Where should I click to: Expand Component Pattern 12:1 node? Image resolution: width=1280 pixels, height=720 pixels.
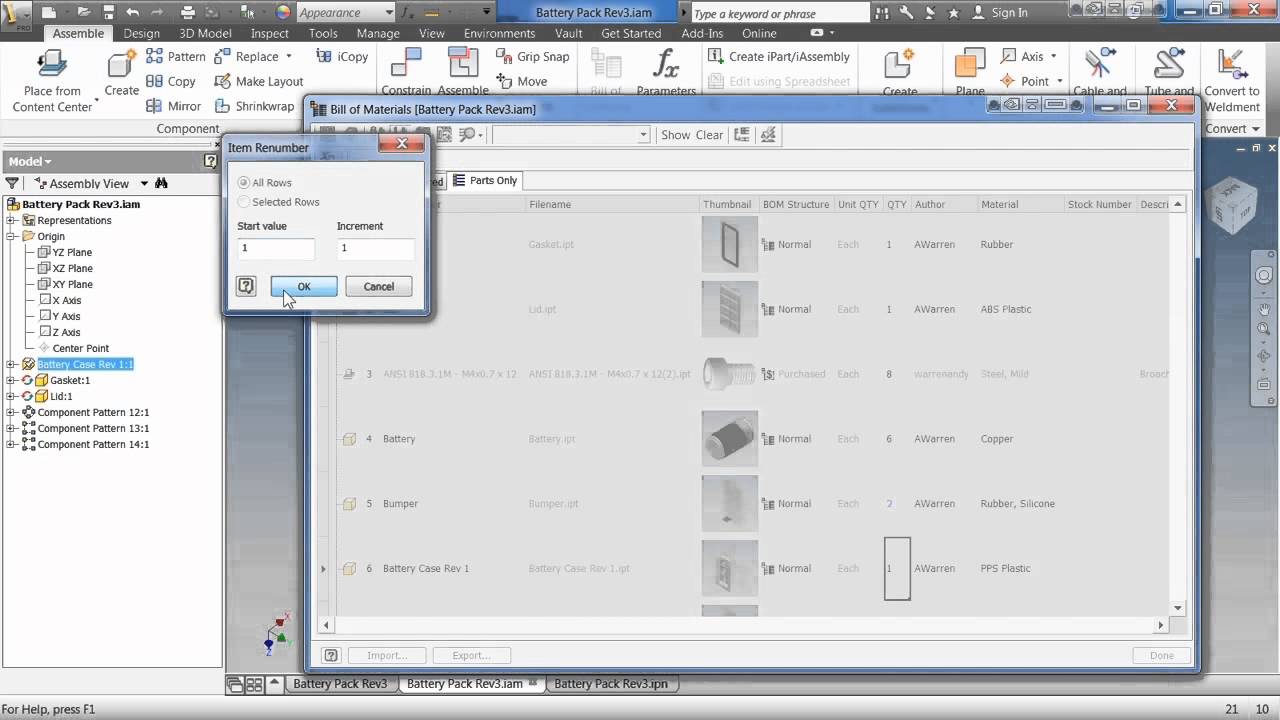point(11,412)
